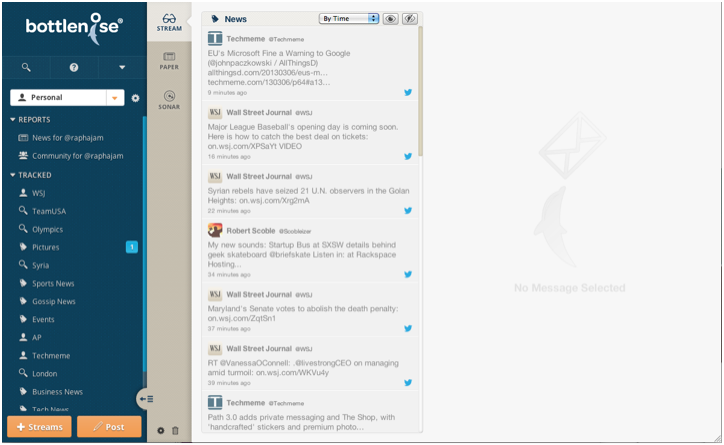Click the News tag icon in the header

(x=215, y=19)
